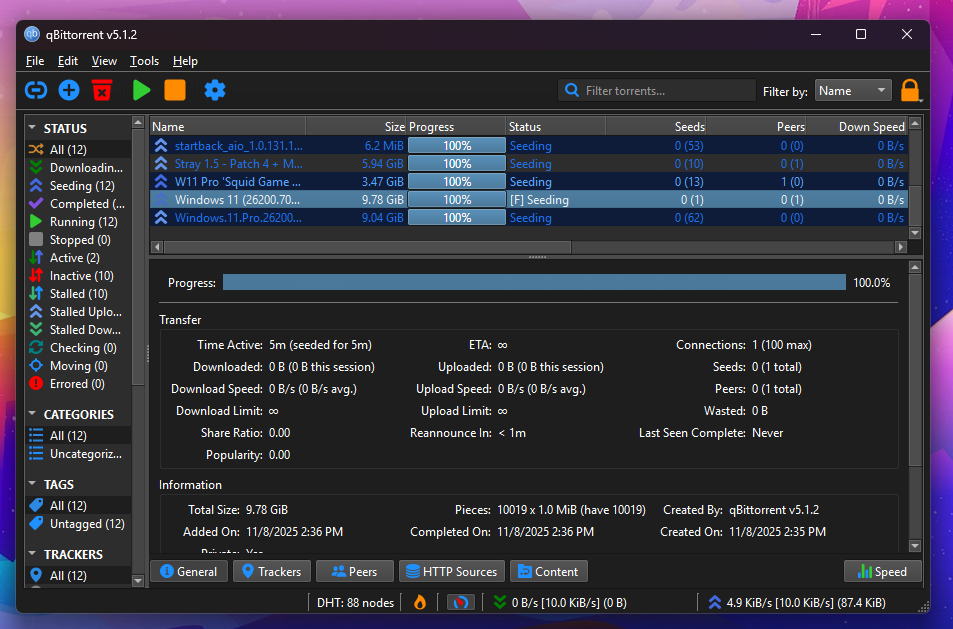Select the Errored (0) status filter

click(77, 384)
